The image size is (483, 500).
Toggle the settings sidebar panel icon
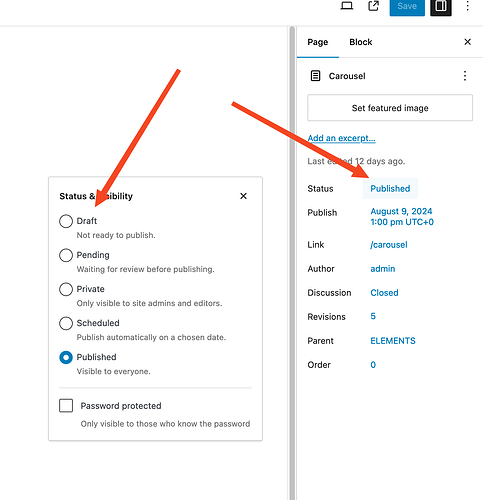(x=441, y=6)
